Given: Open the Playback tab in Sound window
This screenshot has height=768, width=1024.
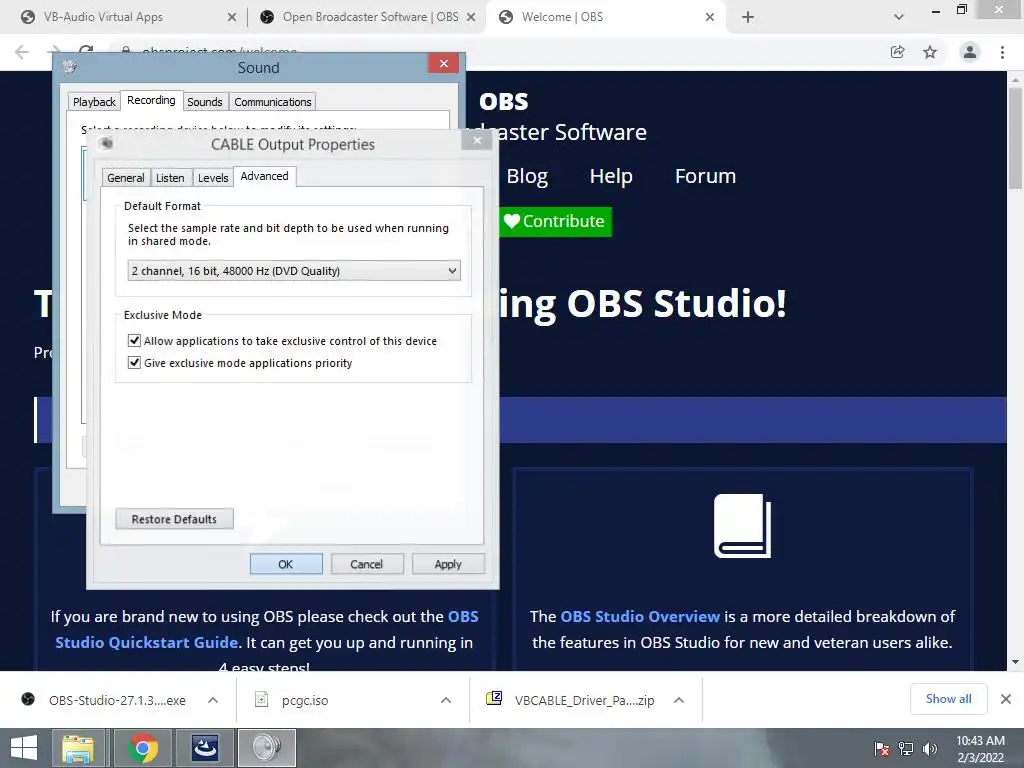Looking at the screenshot, I should tap(94, 102).
